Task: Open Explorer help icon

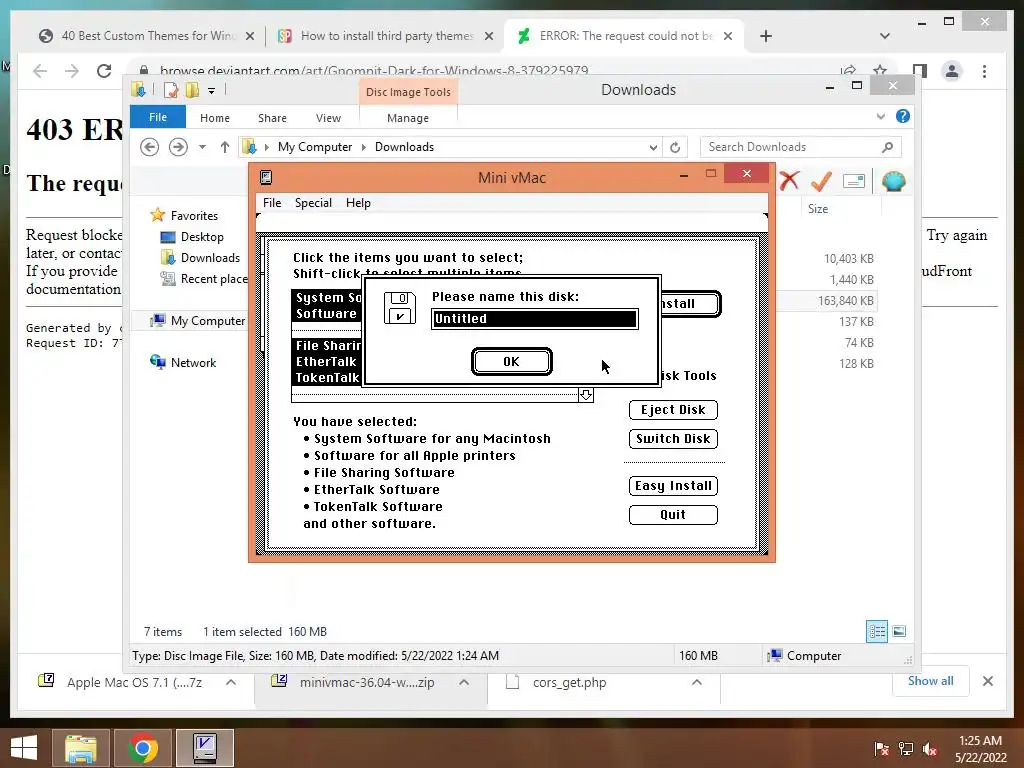Action: [903, 116]
